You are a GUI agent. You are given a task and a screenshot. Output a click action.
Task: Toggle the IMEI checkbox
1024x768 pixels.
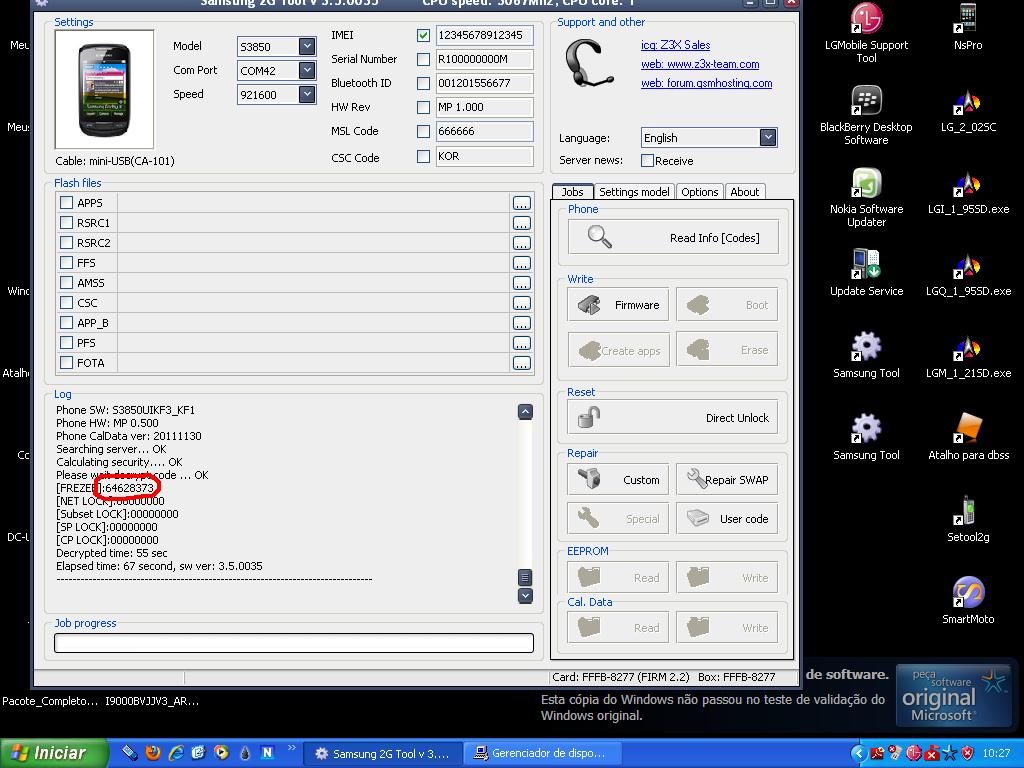(423, 35)
